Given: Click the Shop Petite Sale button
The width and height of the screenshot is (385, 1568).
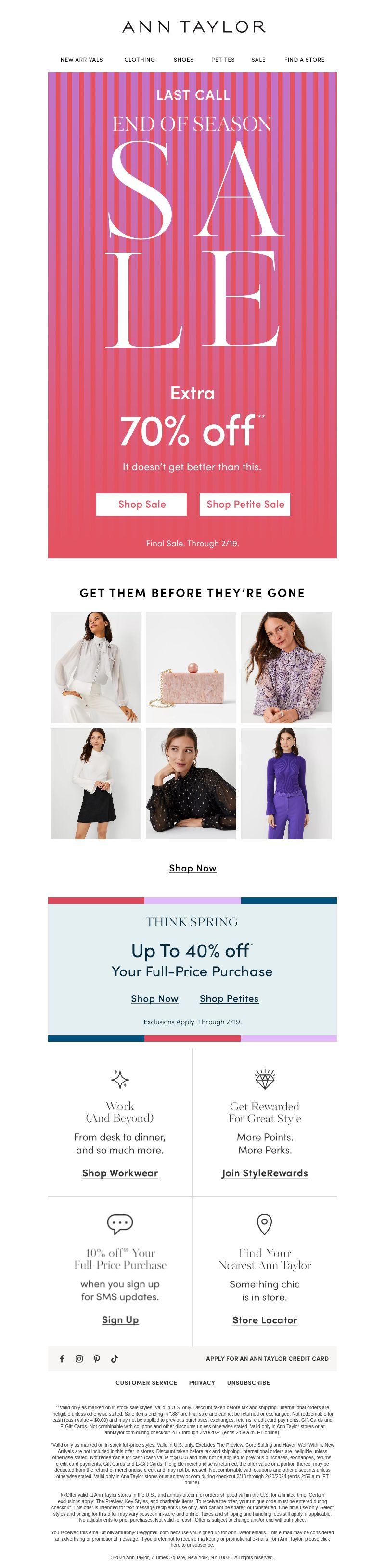Looking at the screenshot, I should tap(245, 504).
